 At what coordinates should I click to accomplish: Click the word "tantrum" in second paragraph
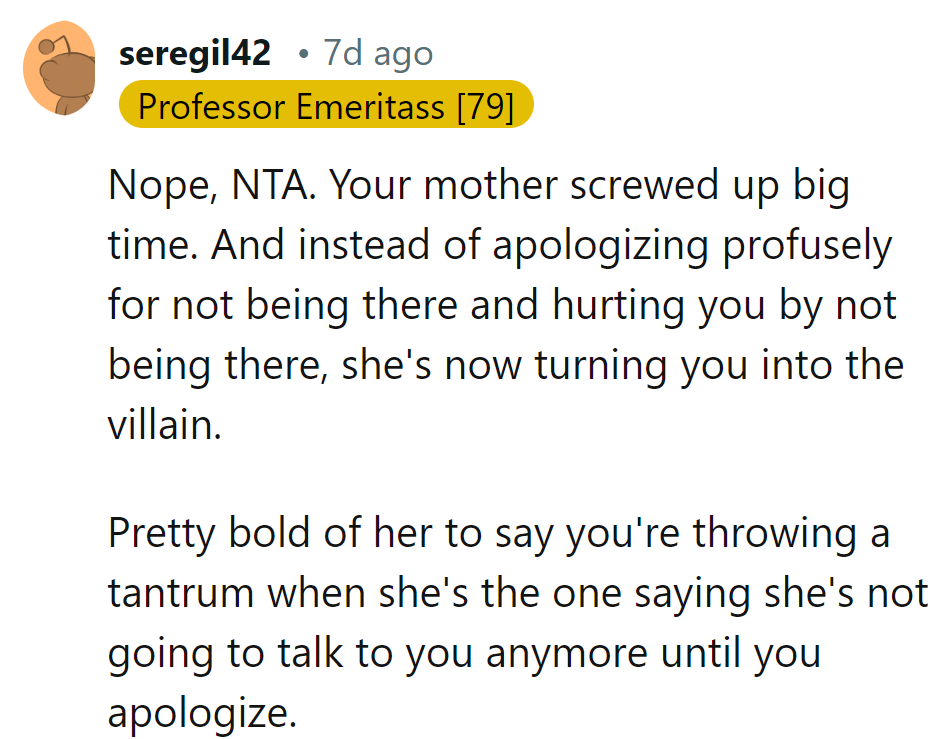pos(181,593)
